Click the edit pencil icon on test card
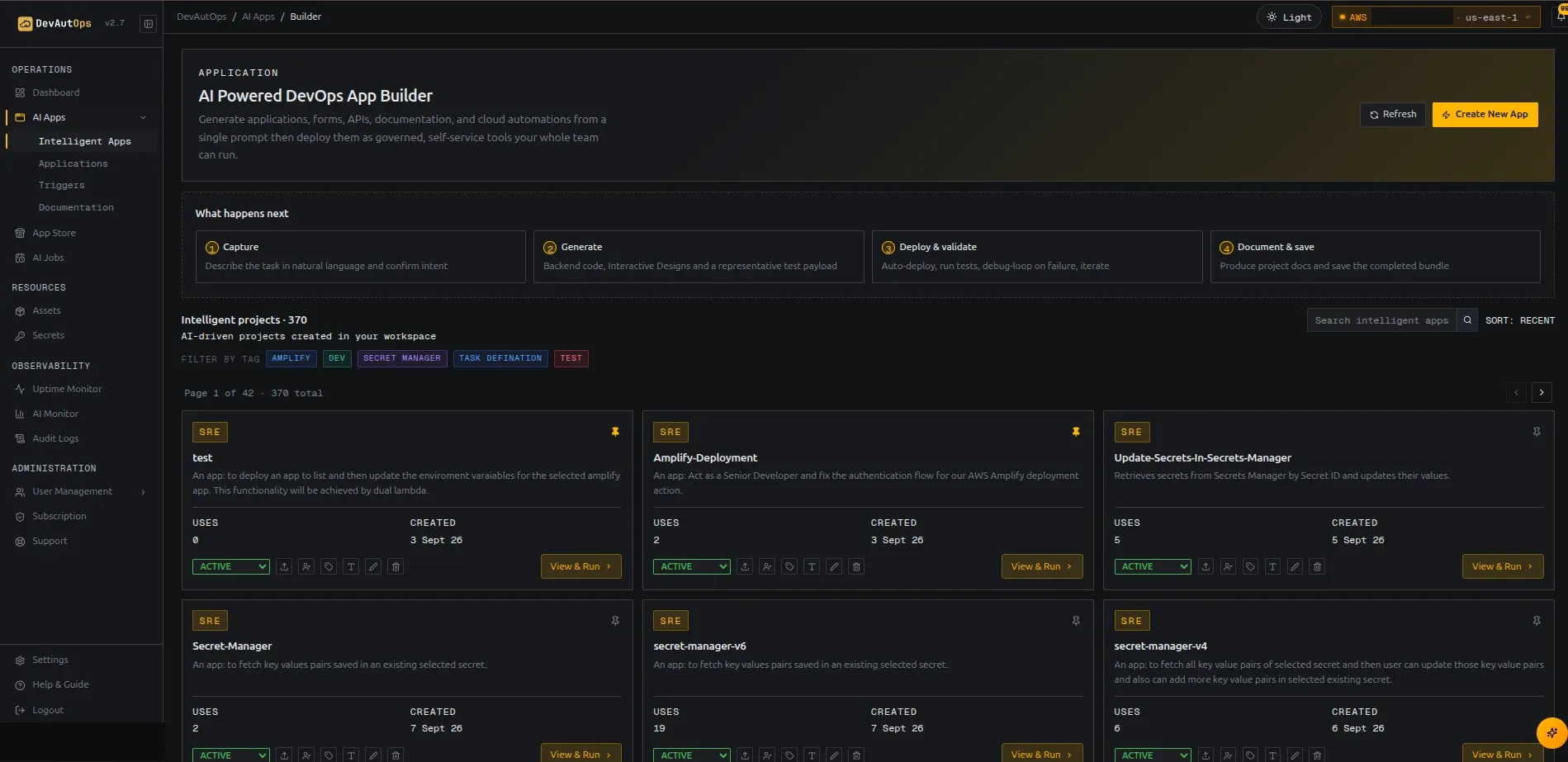The width and height of the screenshot is (1568, 762). [x=373, y=566]
